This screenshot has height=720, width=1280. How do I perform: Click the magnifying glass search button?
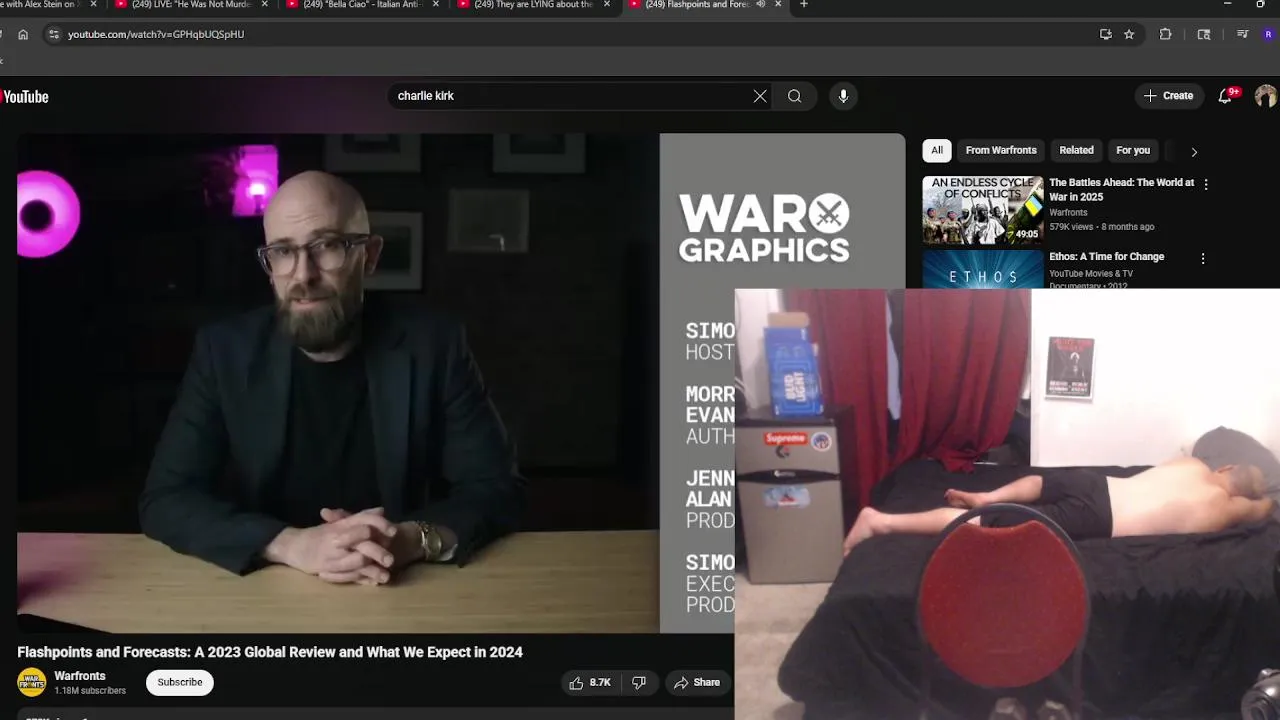[x=794, y=96]
